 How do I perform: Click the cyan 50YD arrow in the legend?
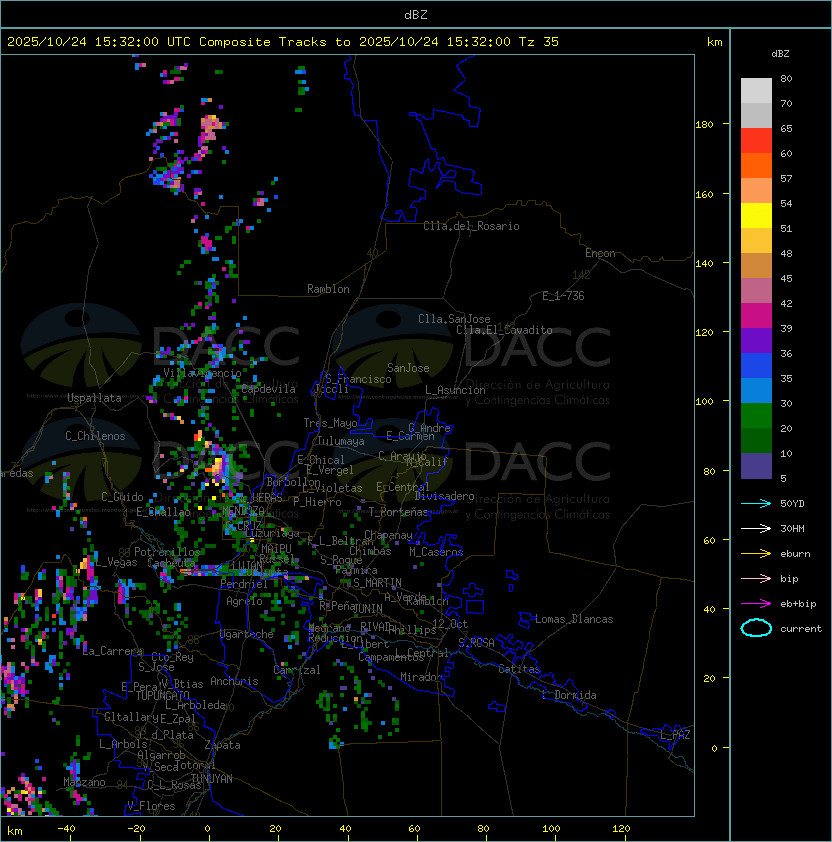click(756, 504)
